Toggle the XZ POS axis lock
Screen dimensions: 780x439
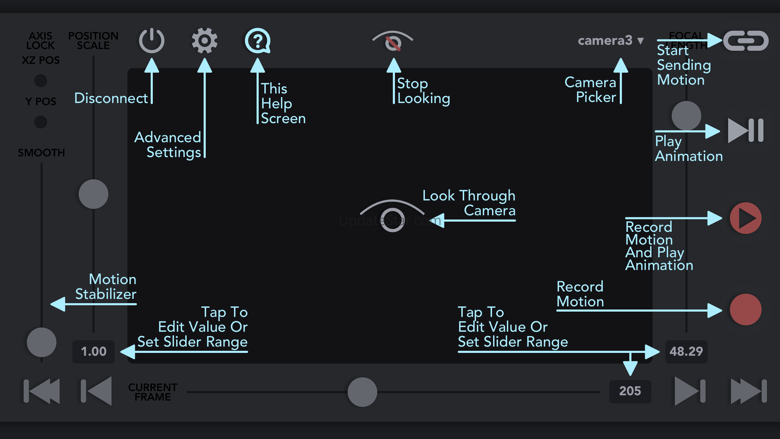click(x=41, y=81)
